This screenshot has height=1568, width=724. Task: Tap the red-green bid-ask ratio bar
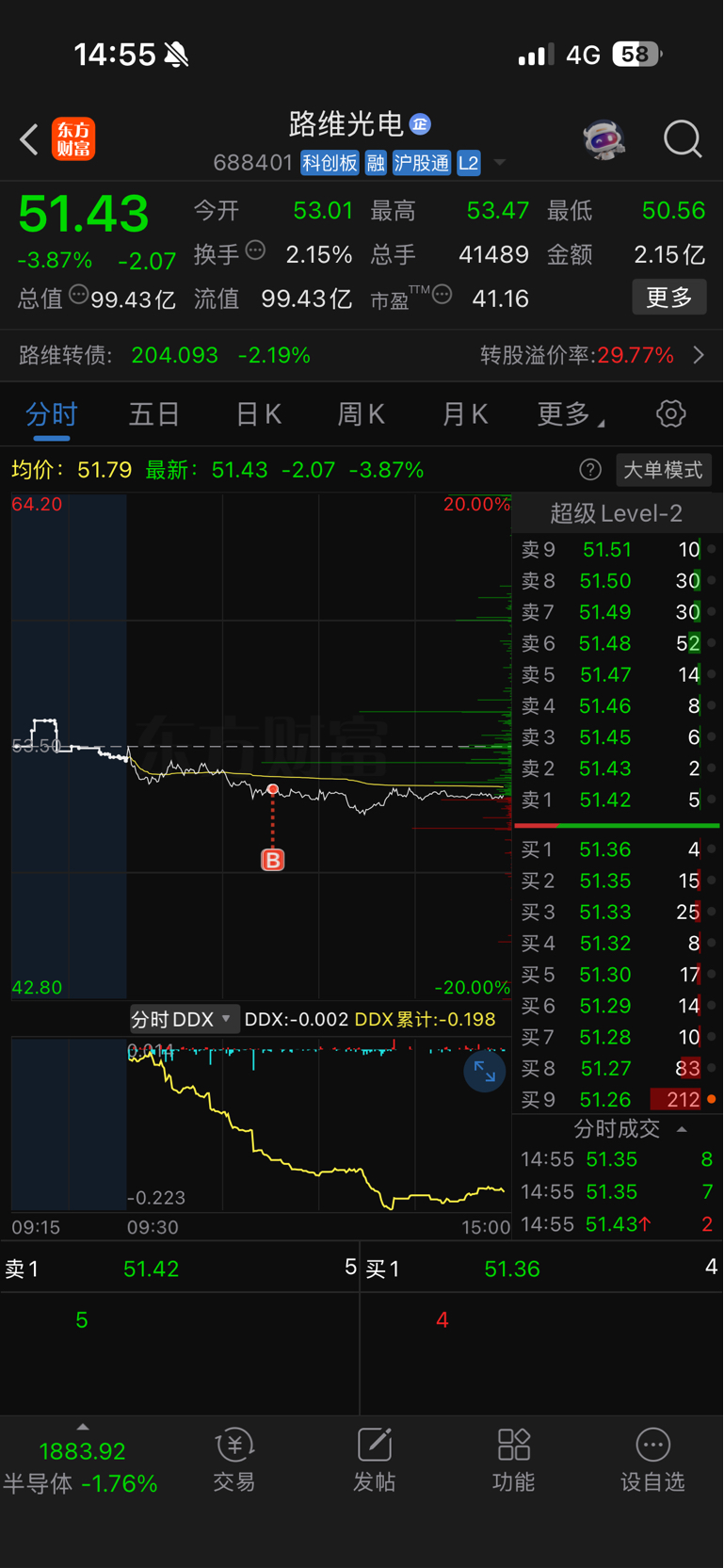(618, 825)
